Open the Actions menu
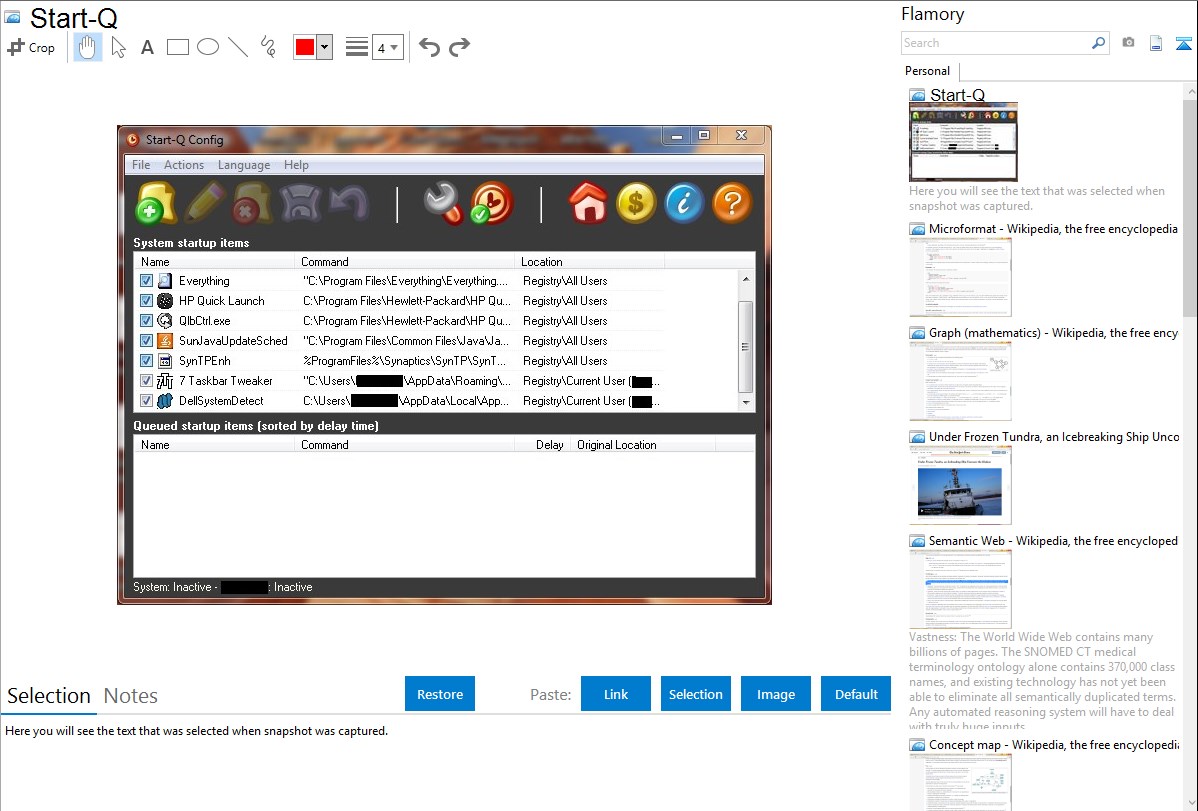1198x811 pixels. click(184, 165)
